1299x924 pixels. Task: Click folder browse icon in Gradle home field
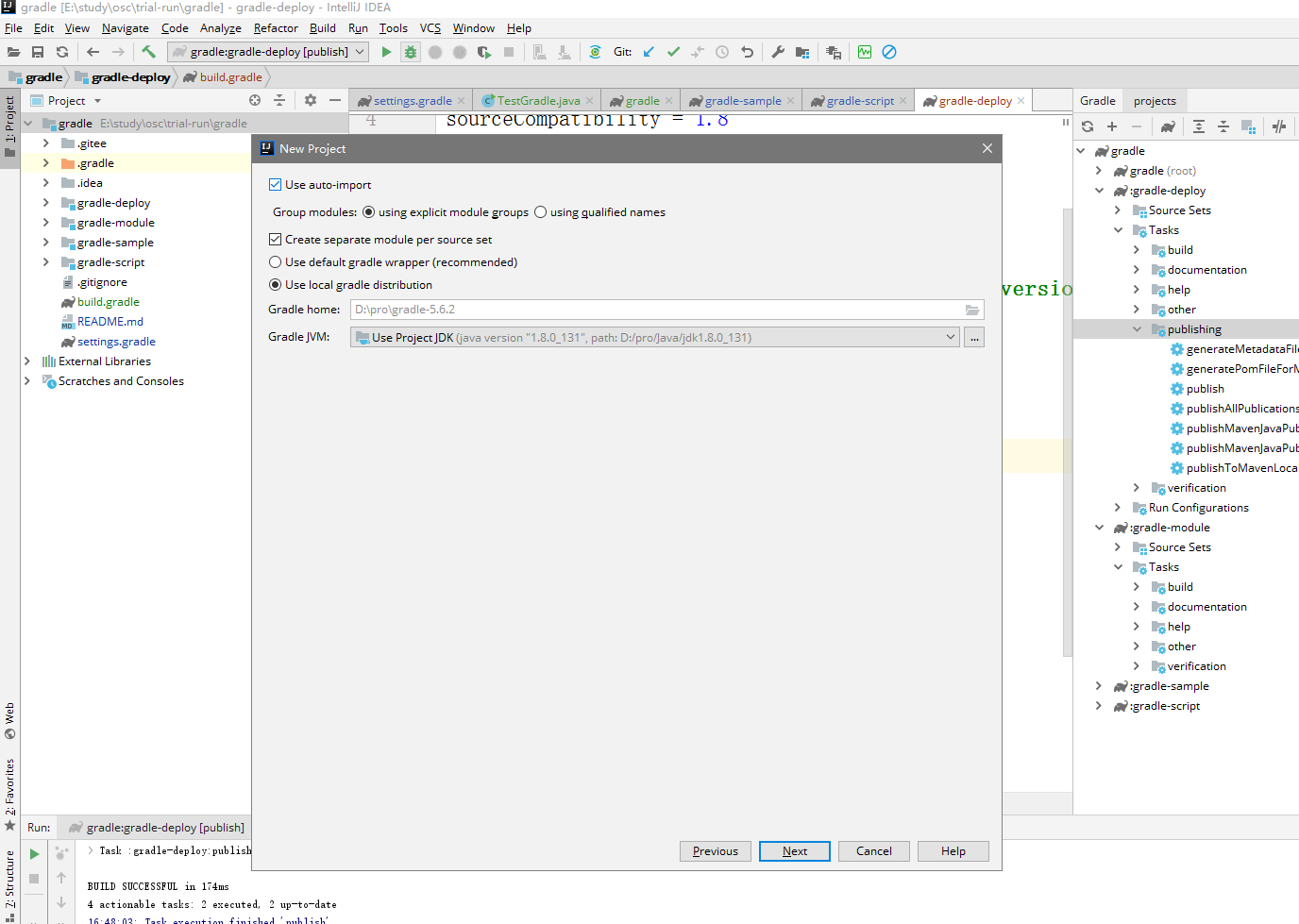click(x=972, y=310)
